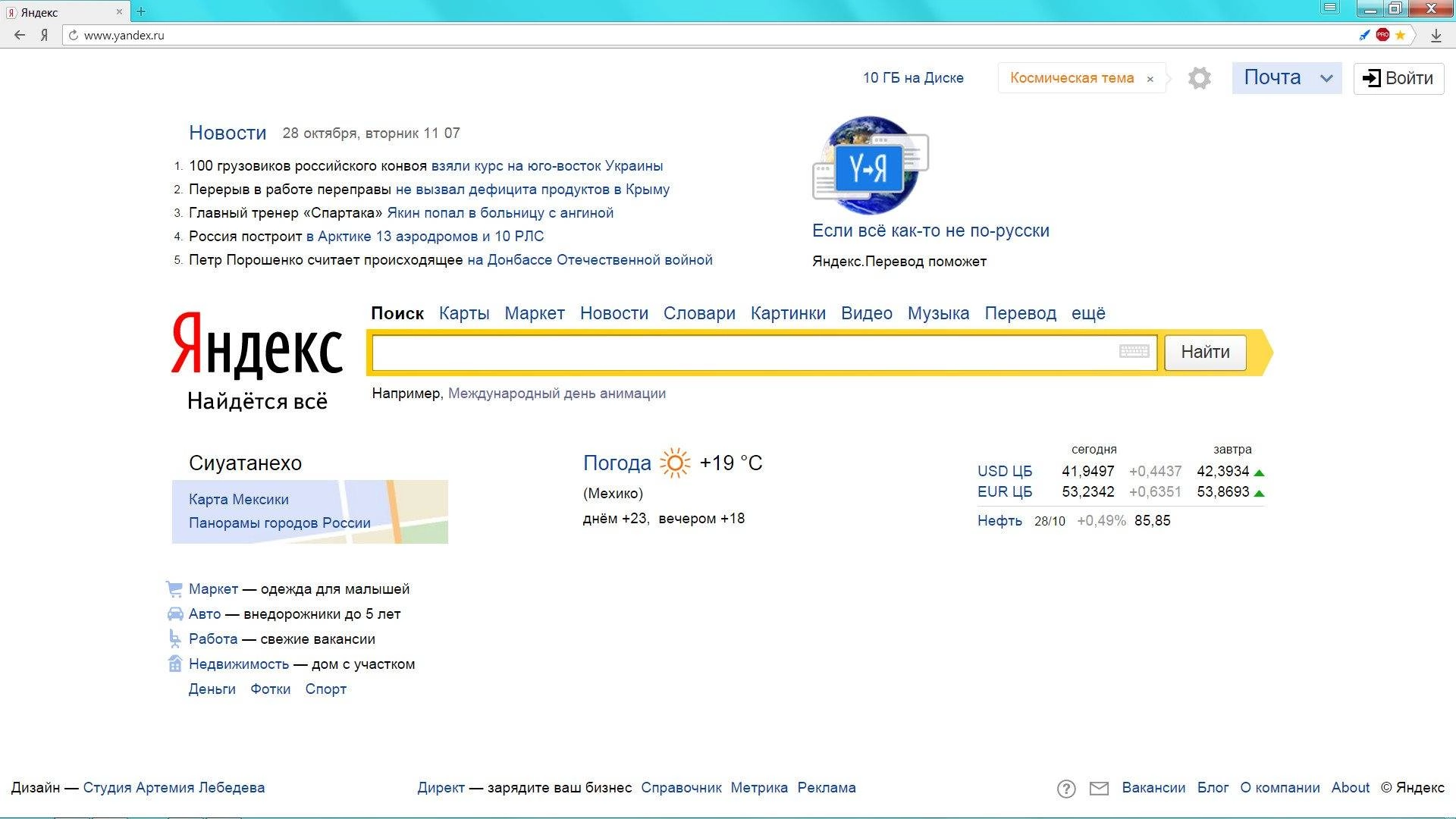
Task: Open the downloads arrow icon
Action: coord(1436,35)
